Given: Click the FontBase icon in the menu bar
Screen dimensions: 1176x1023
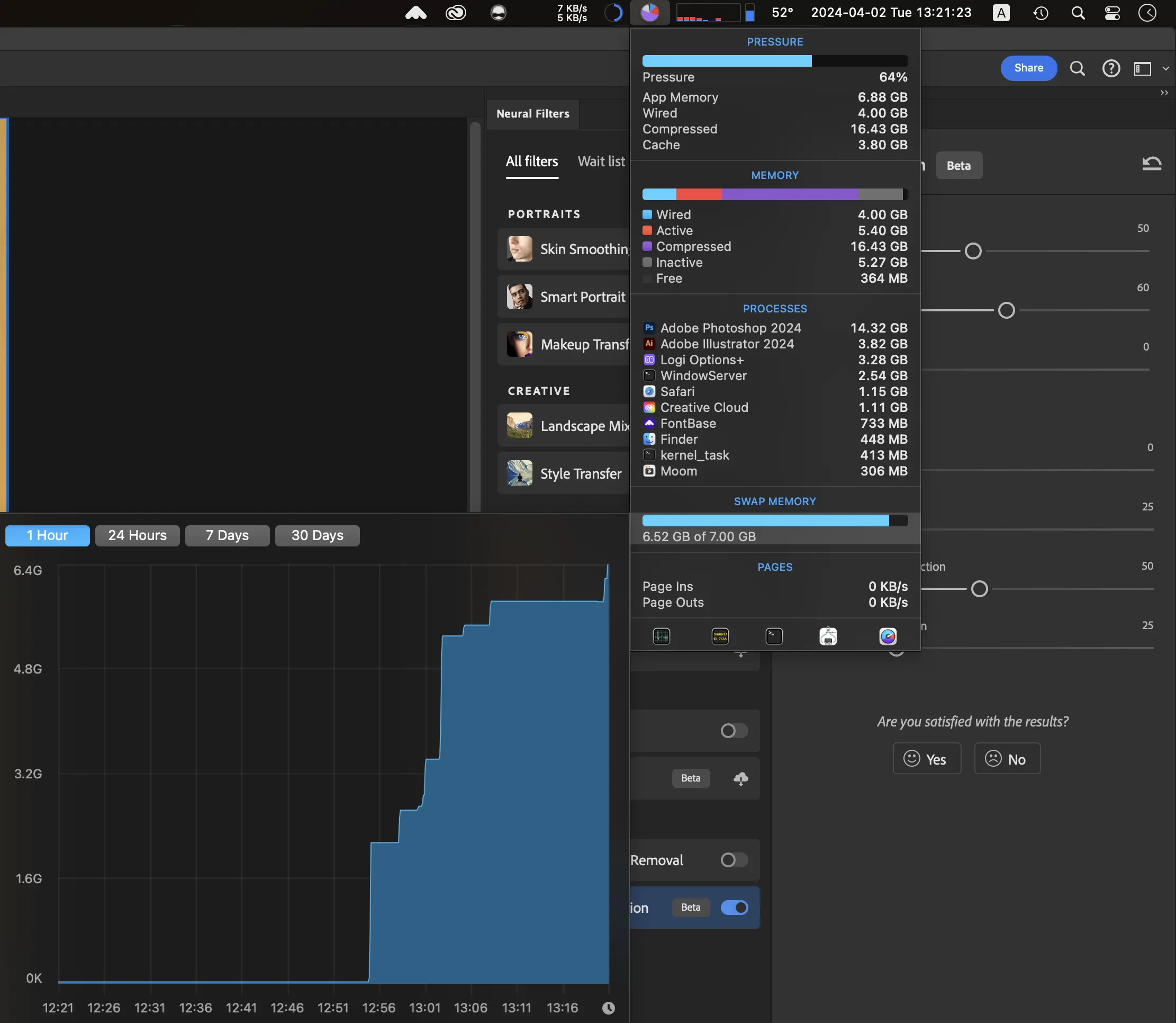Looking at the screenshot, I should (416, 13).
